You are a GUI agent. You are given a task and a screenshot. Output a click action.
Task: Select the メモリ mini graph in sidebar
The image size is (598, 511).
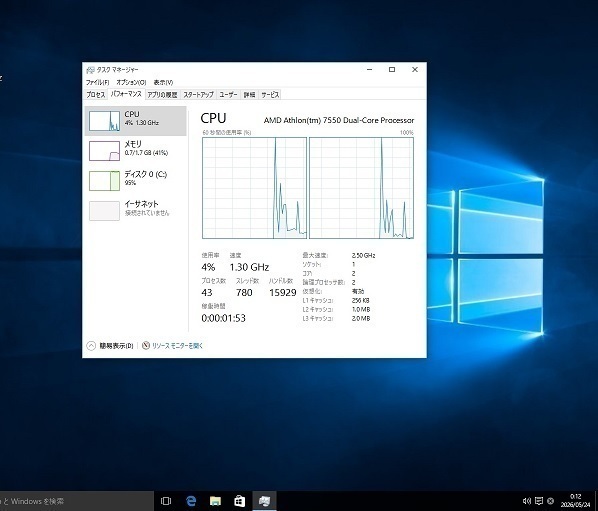pyautogui.click(x=104, y=151)
